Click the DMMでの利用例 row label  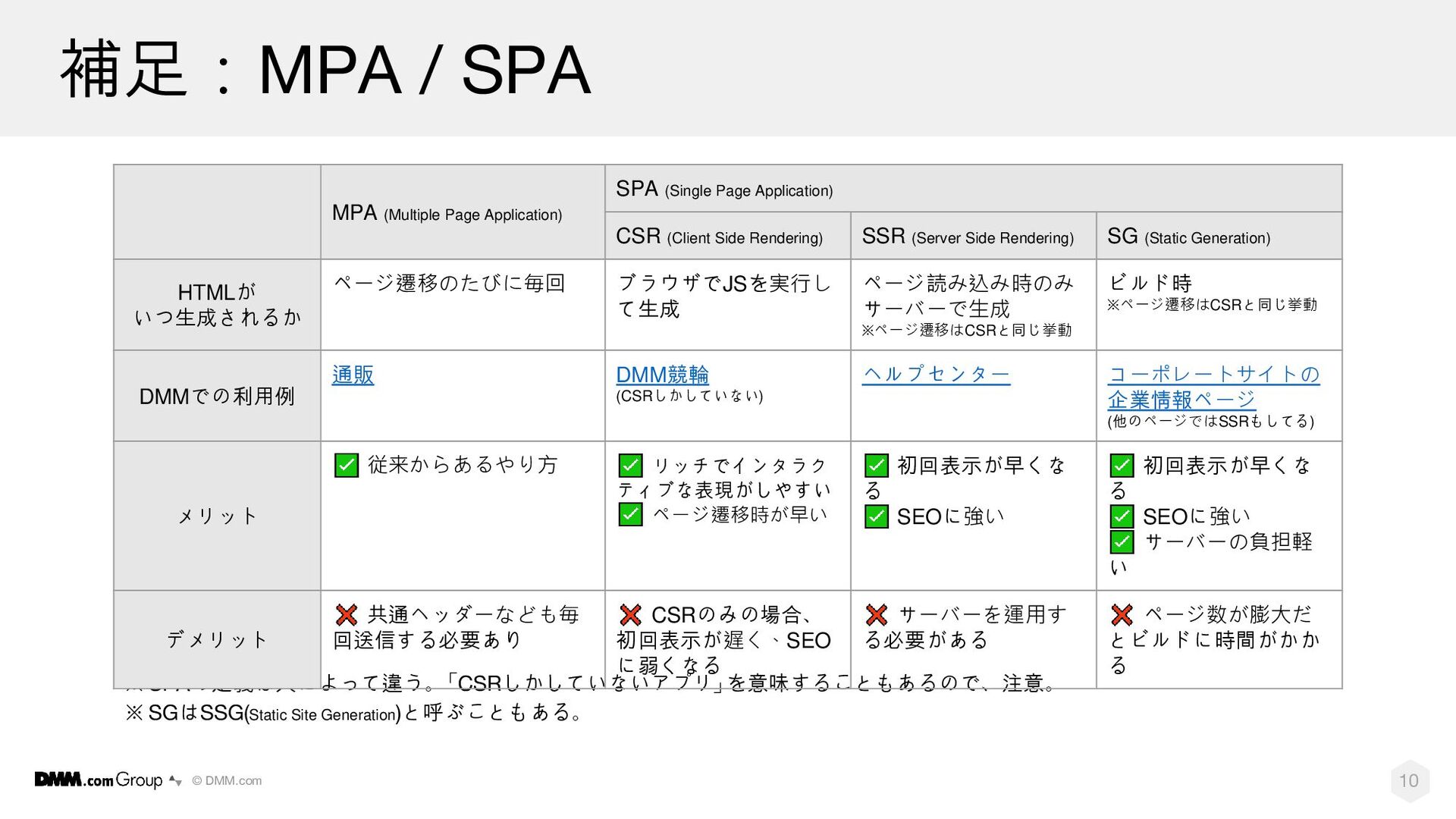[217, 396]
